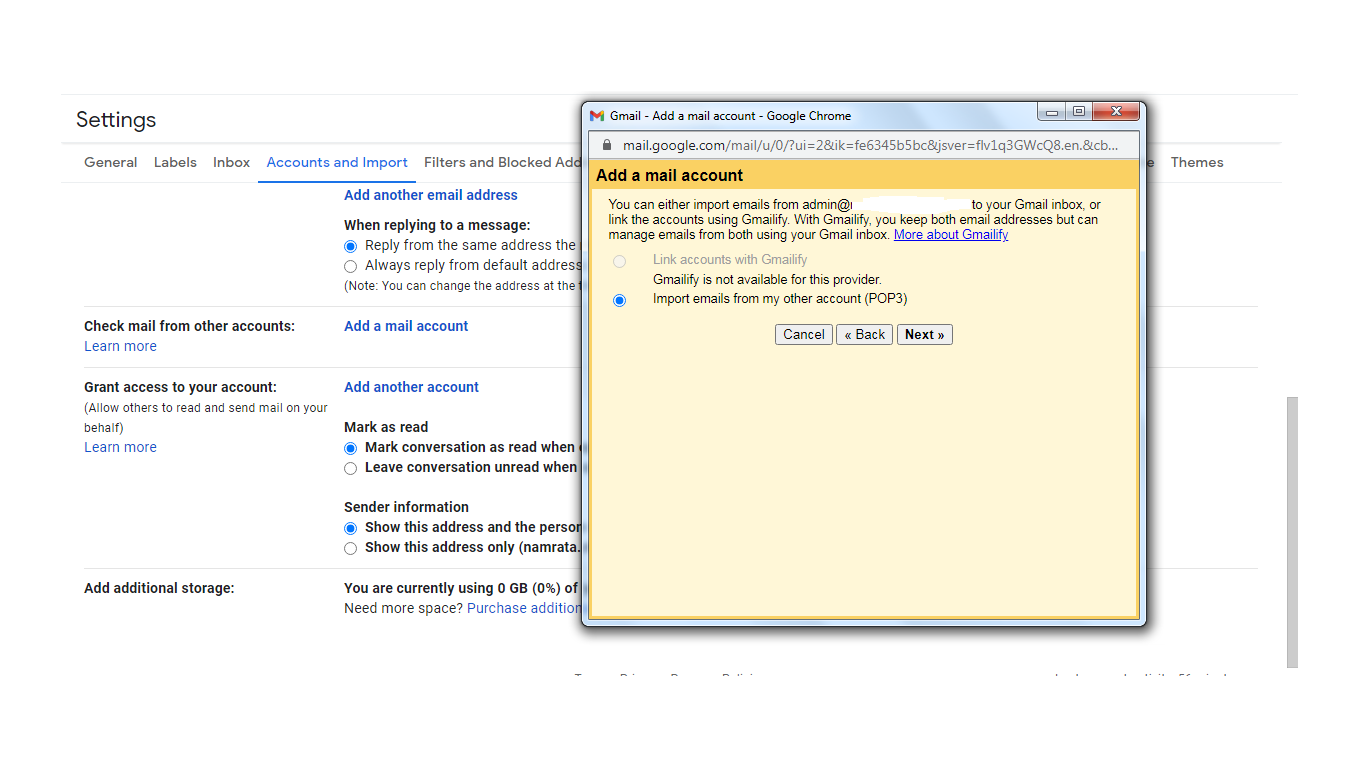
Task: Select Import emails from my other account (POP3)
Action: tap(620, 300)
